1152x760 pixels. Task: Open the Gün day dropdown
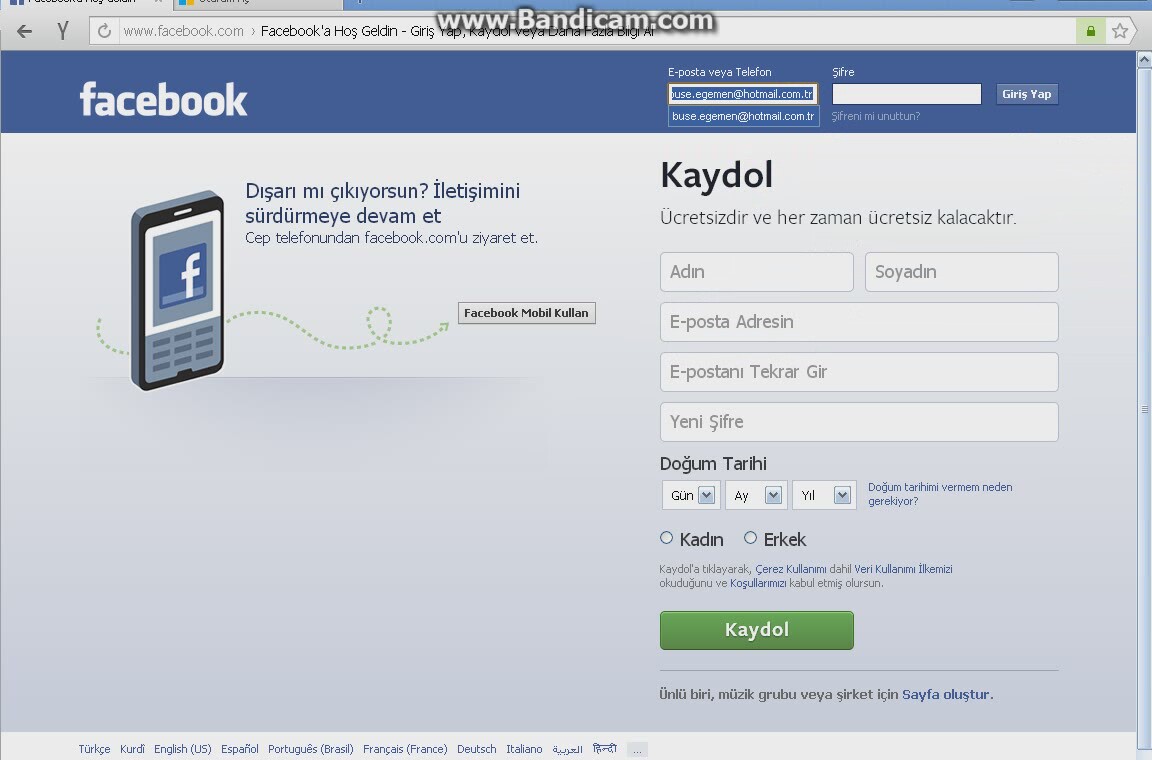pyautogui.click(x=691, y=495)
